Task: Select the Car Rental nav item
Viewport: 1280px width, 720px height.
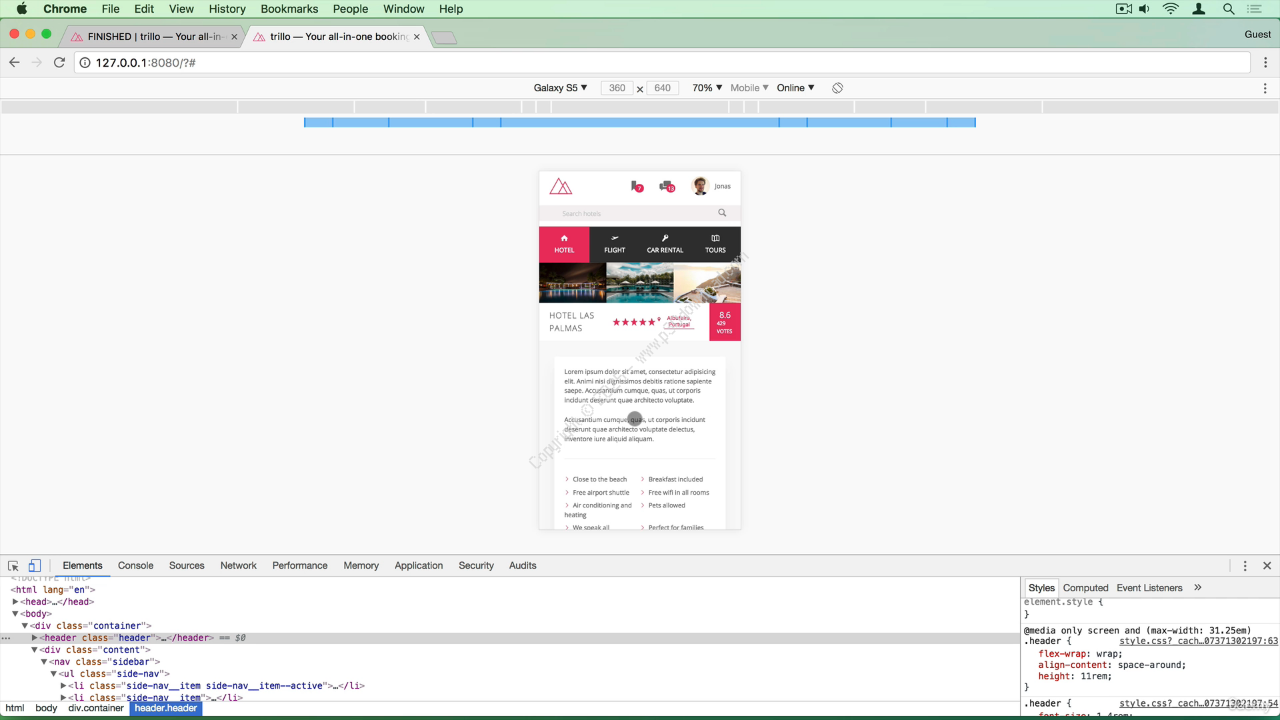Action: click(665, 244)
